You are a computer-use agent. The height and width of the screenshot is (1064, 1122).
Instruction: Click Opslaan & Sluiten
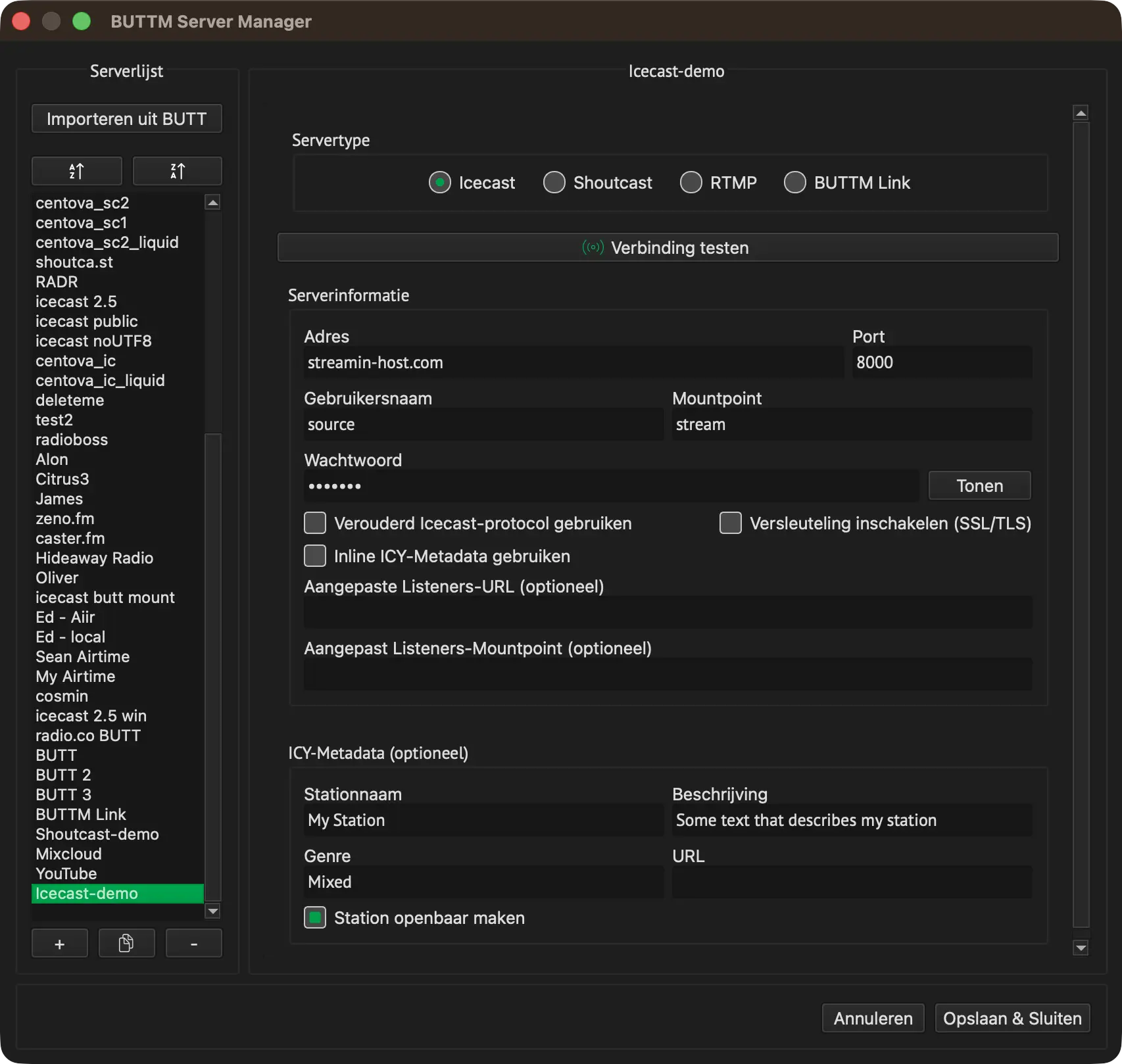click(1013, 1019)
